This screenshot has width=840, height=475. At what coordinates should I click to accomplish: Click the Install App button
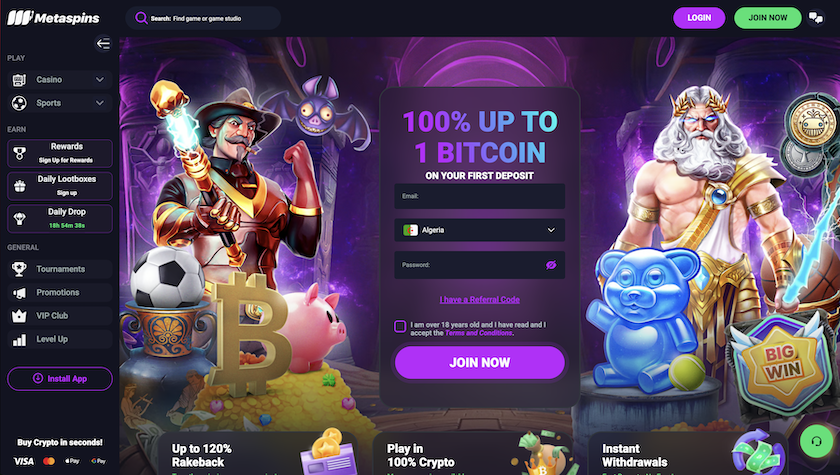pyautogui.click(x=60, y=379)
